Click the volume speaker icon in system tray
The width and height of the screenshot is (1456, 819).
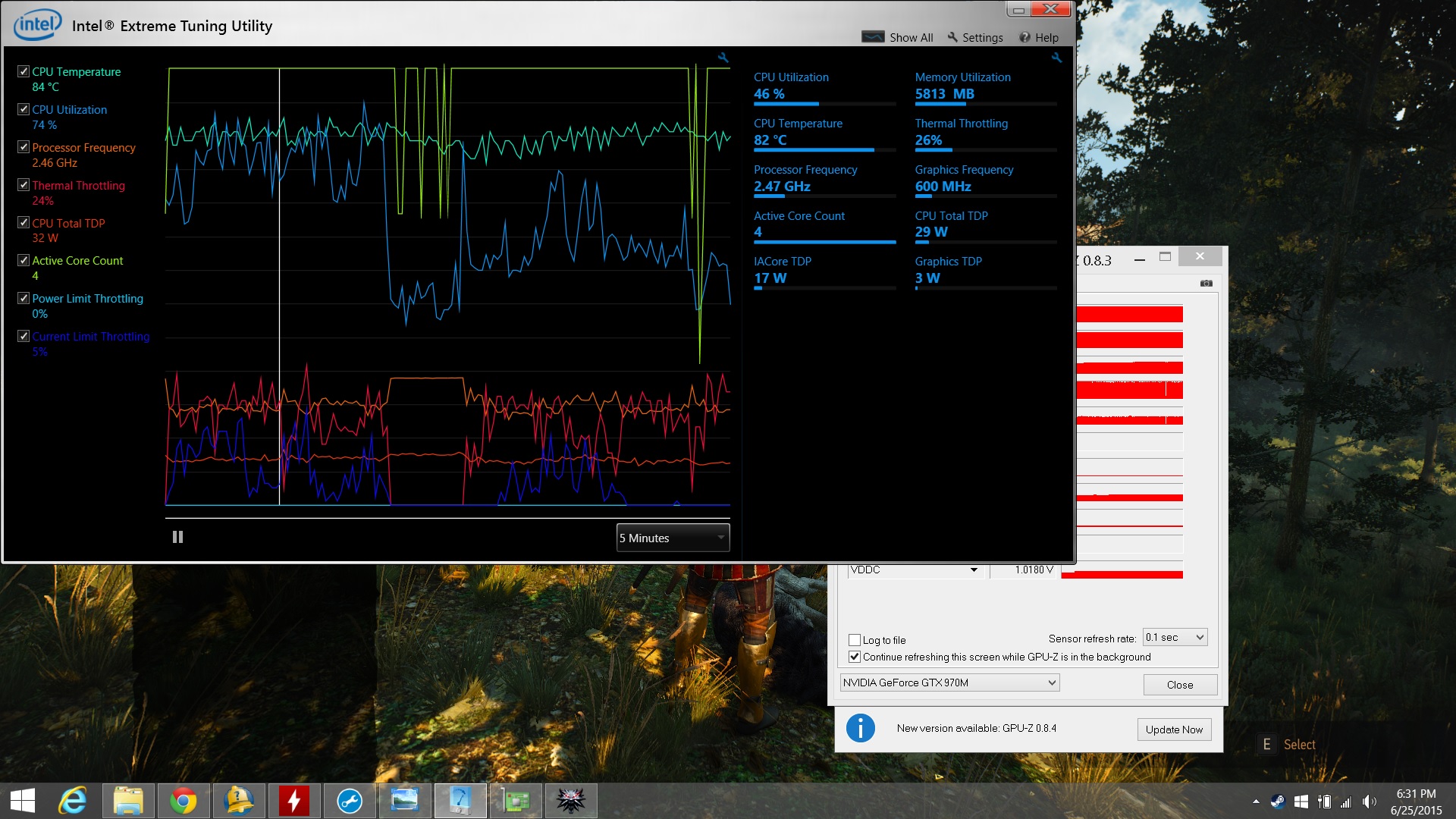tap(1370, 802)
